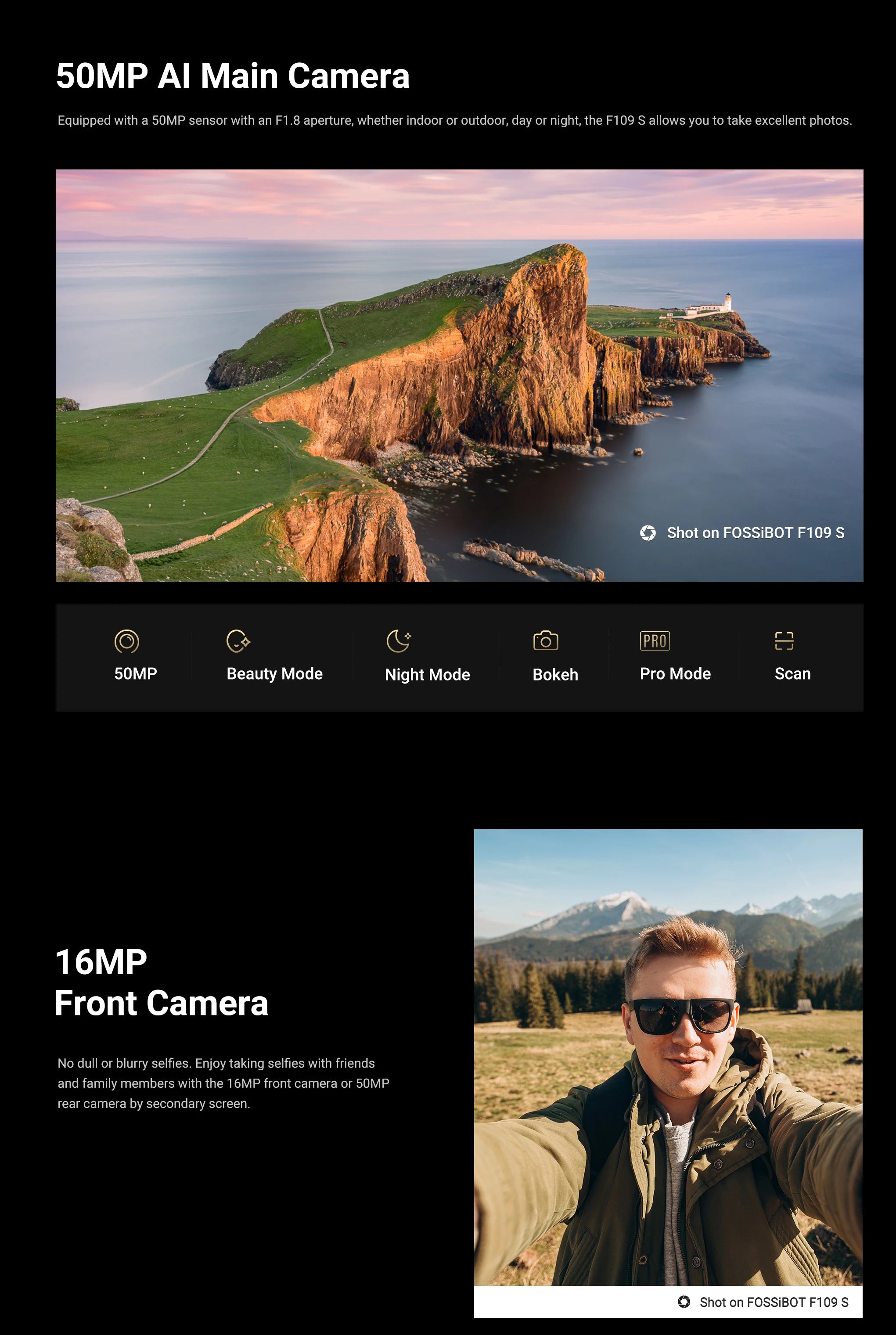
Task: Select the 50MP label
Action: point(135,674)
